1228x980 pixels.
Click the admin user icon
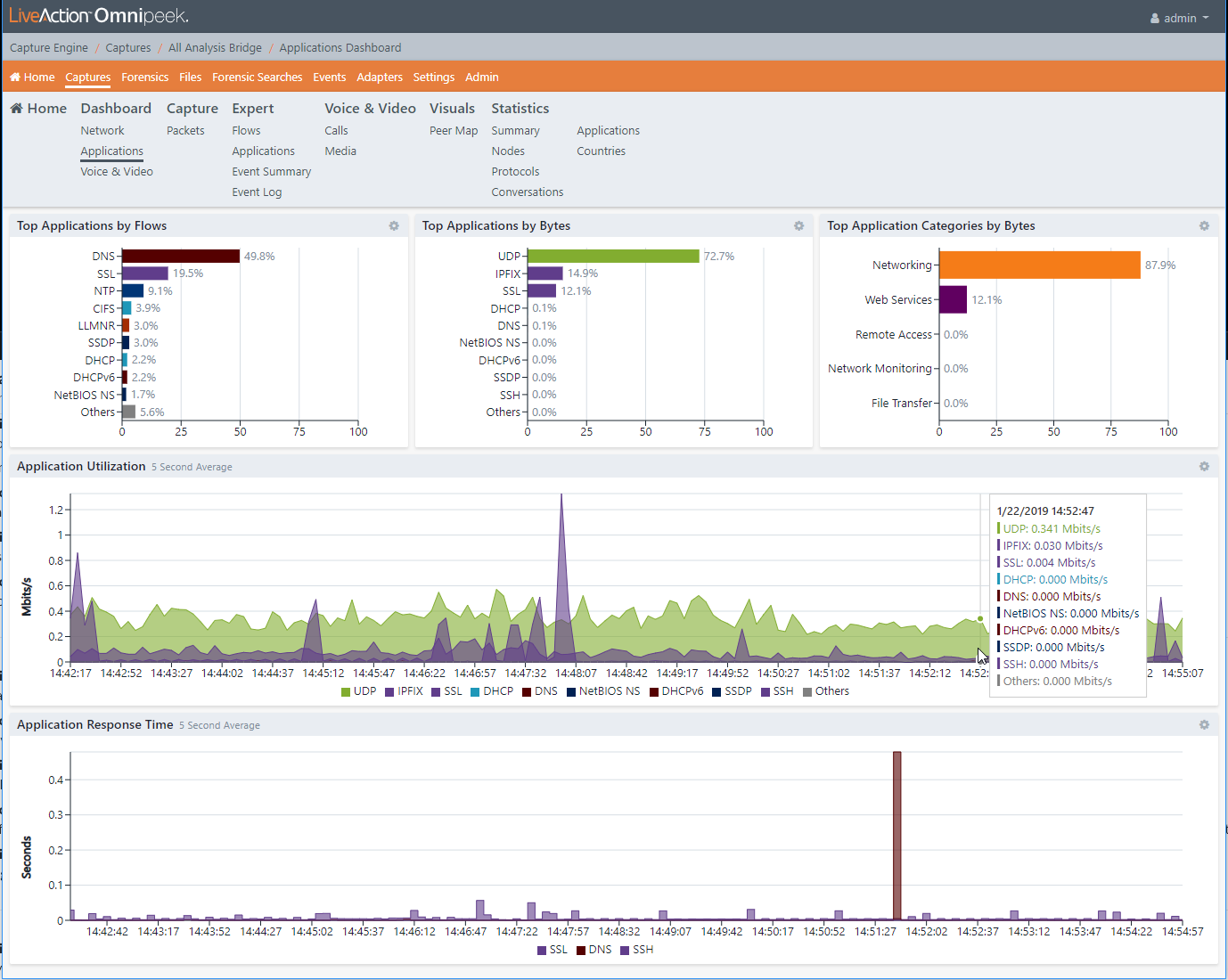click(x=1155, y=19)
